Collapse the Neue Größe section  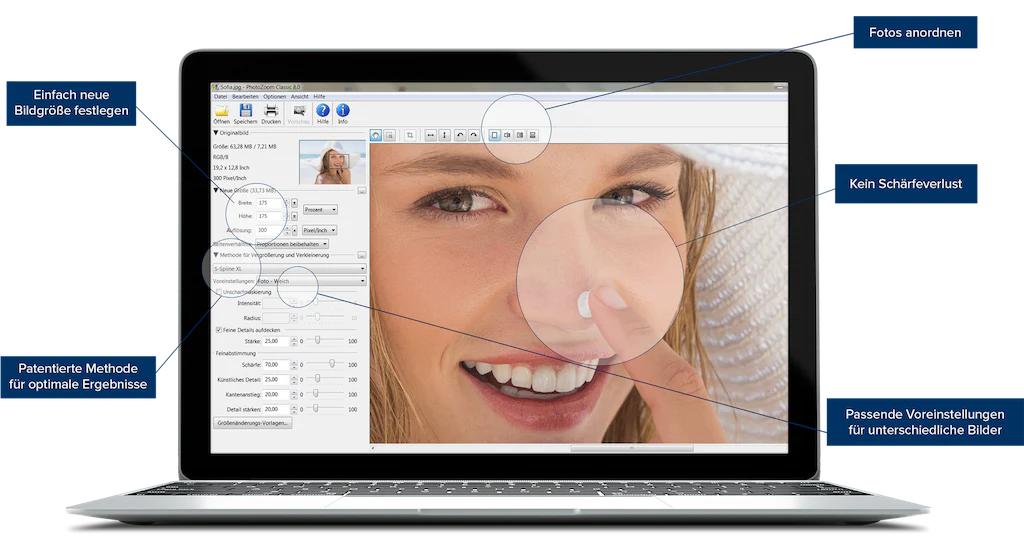pyautogui.click(x=216, y=191)
